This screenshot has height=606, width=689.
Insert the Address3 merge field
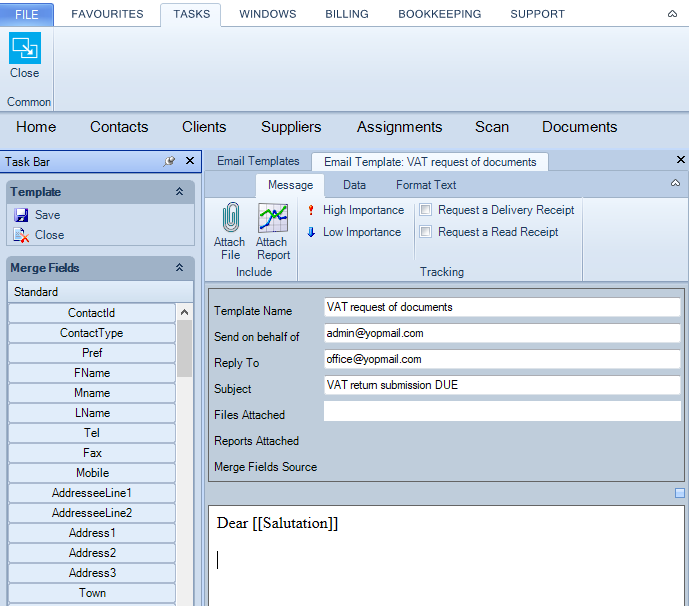click(91, 573)
